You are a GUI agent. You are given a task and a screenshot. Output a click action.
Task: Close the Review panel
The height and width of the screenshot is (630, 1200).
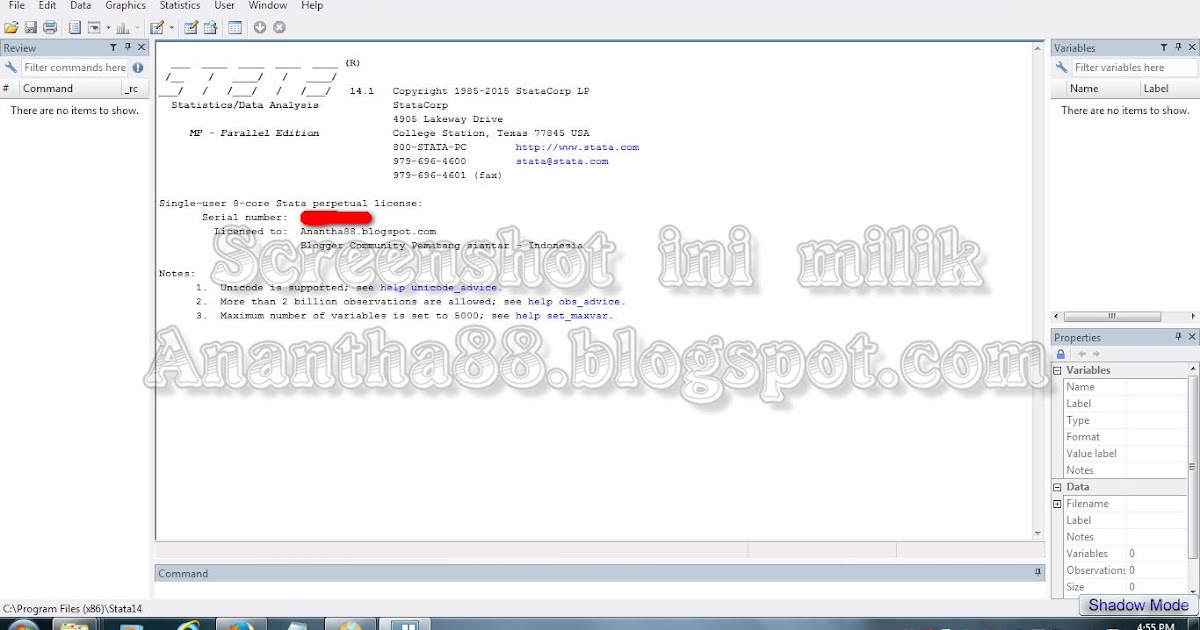click(141, 48)
